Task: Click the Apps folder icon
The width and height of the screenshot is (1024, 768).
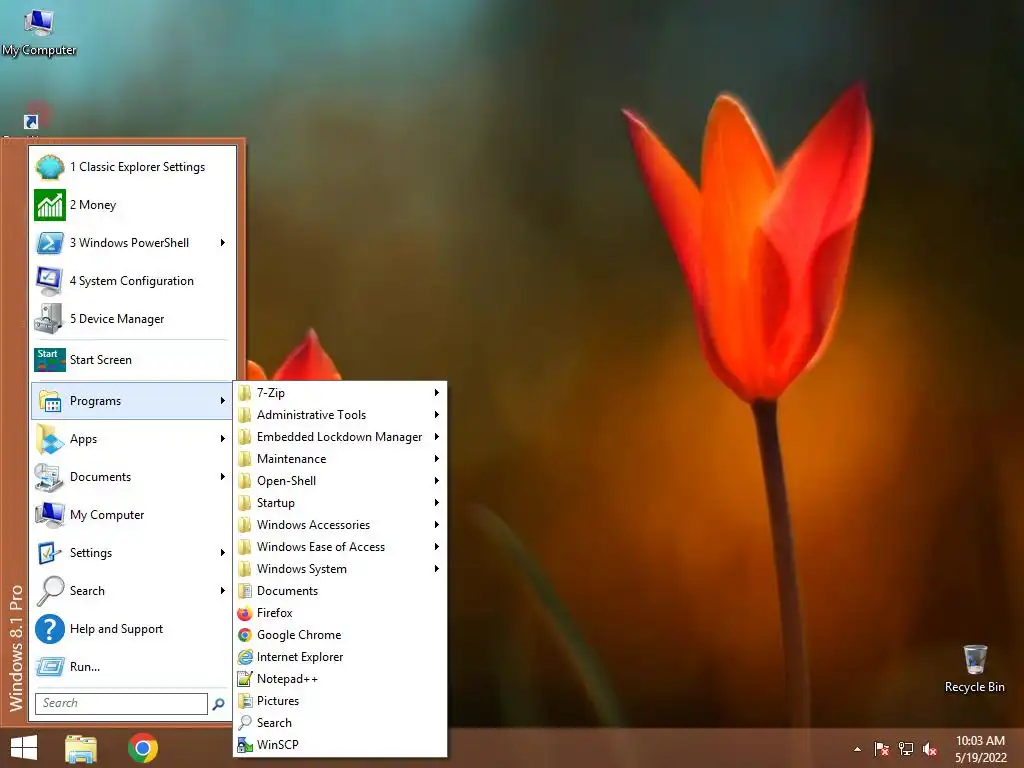Action: 50,439
